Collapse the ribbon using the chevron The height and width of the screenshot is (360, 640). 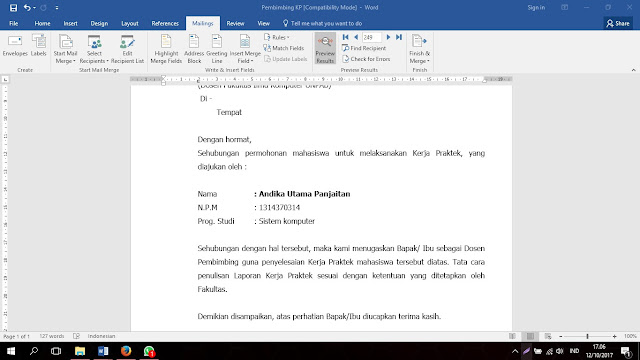click(633, 70)
